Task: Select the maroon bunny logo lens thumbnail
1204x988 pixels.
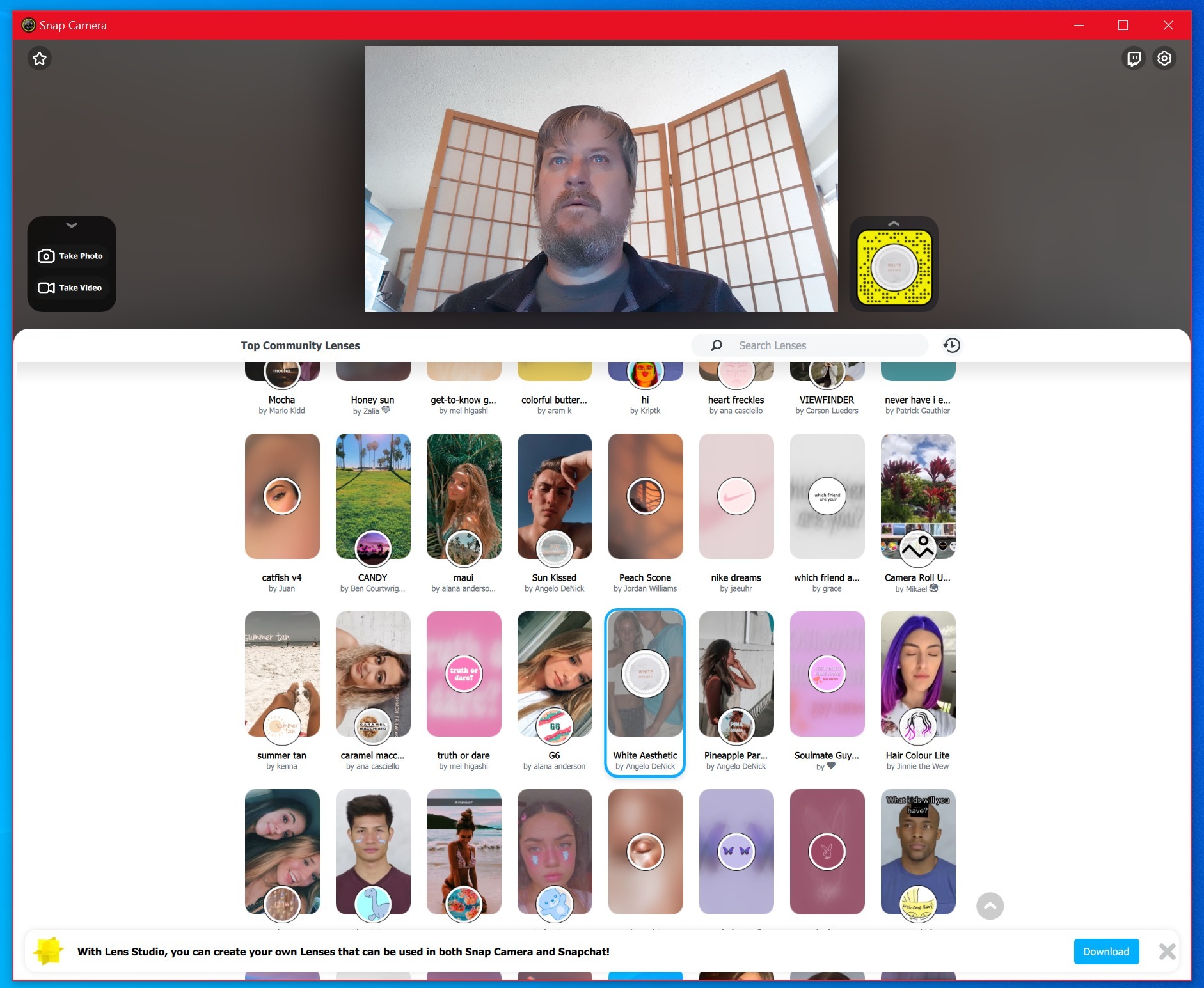Action: [827, 852]
